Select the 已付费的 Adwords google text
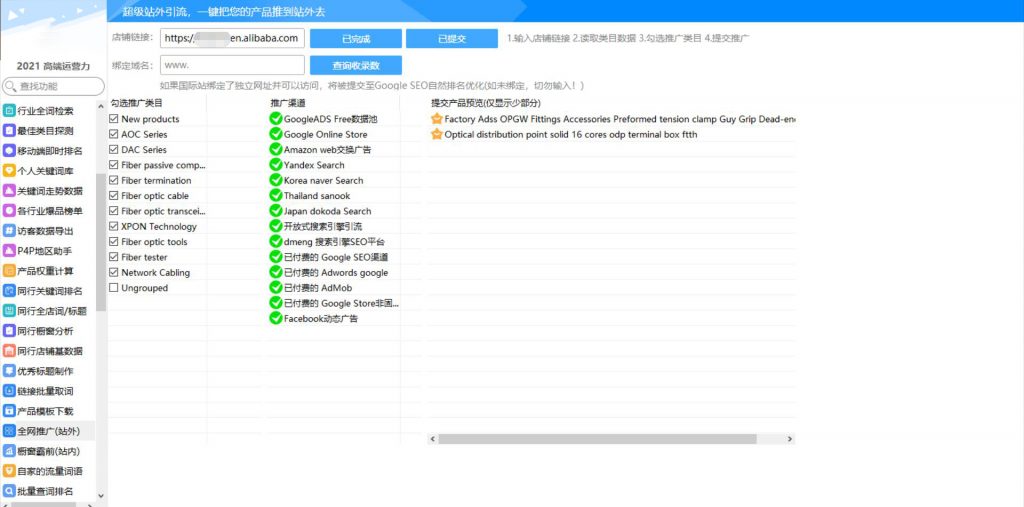The width and height of the screenshot is (1024, 507). click(336, 272)
